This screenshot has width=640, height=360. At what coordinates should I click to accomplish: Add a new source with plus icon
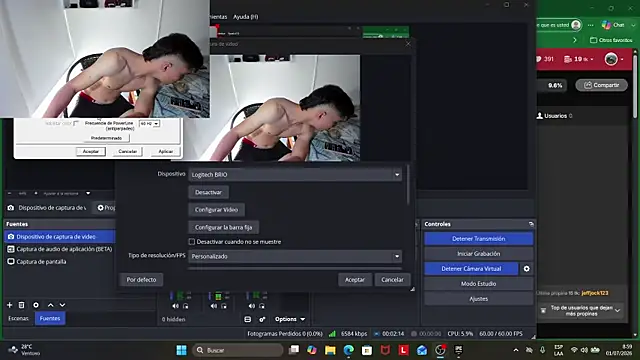[10, 305]
